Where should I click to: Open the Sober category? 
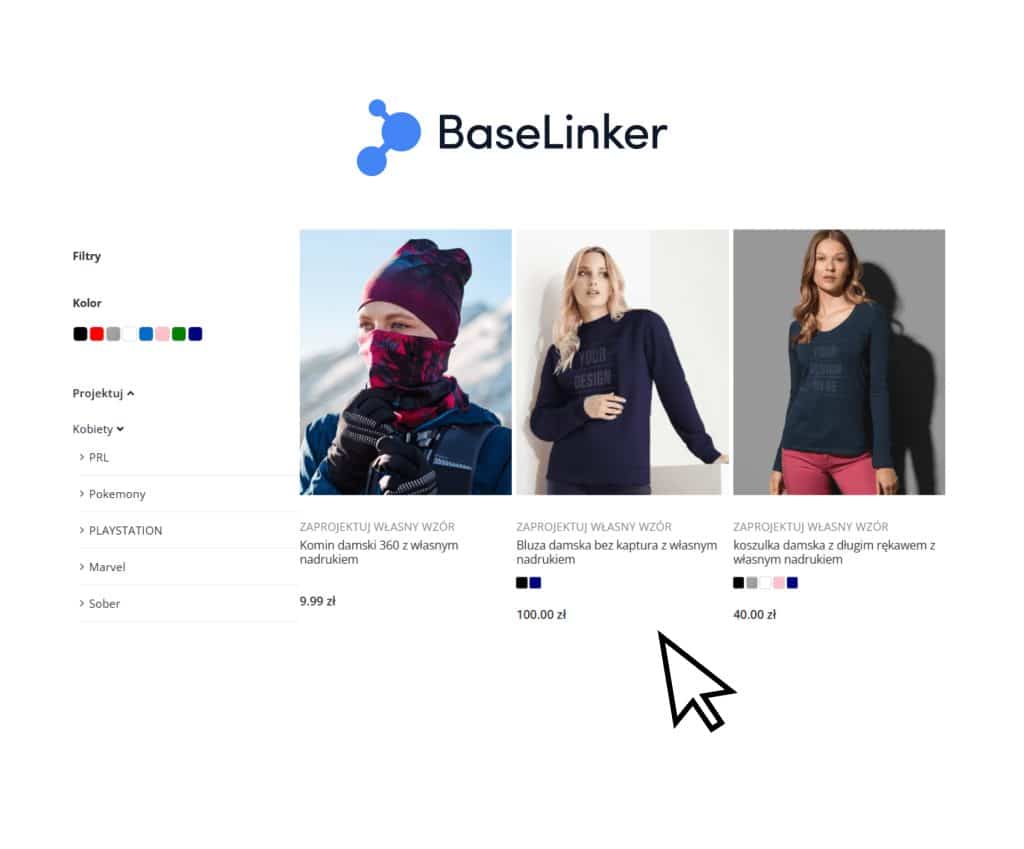(x=104, y=603)
